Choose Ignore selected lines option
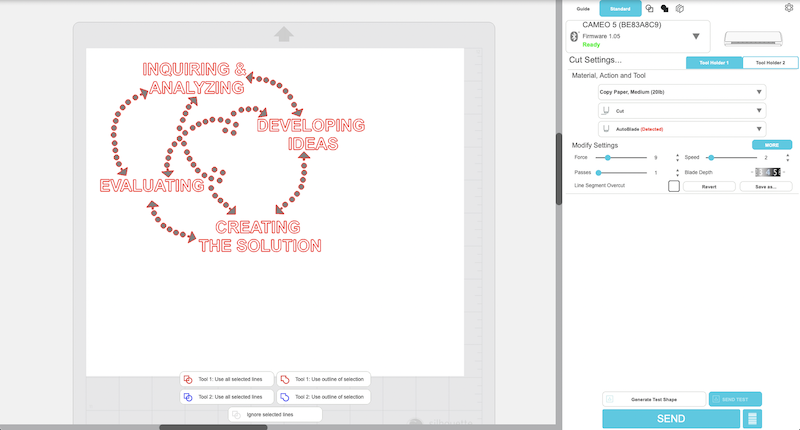 coord(275,414)
